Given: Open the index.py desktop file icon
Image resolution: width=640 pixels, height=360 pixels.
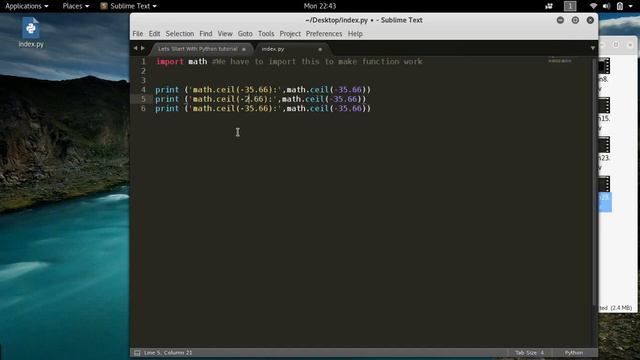Looking at the screenshot, I should (x=31, y=32).
